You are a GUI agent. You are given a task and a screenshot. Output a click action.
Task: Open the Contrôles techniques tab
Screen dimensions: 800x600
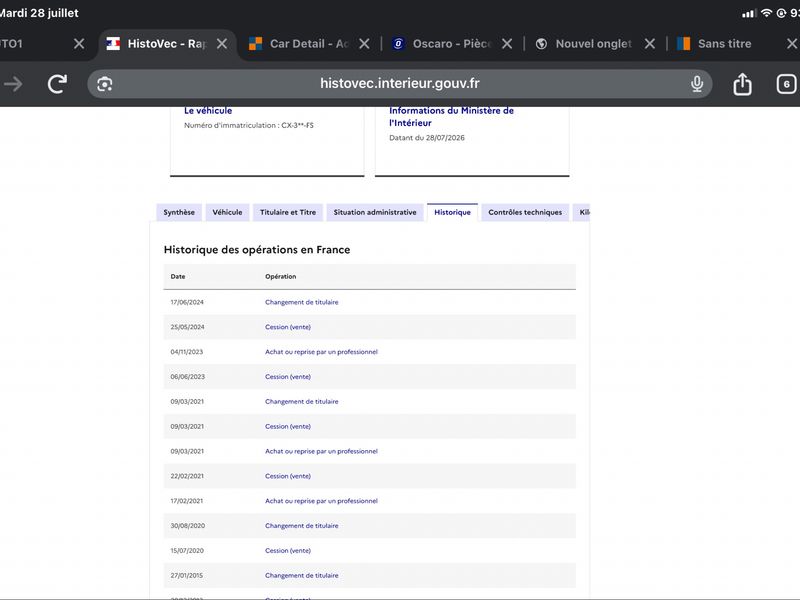tap(525, 212)
